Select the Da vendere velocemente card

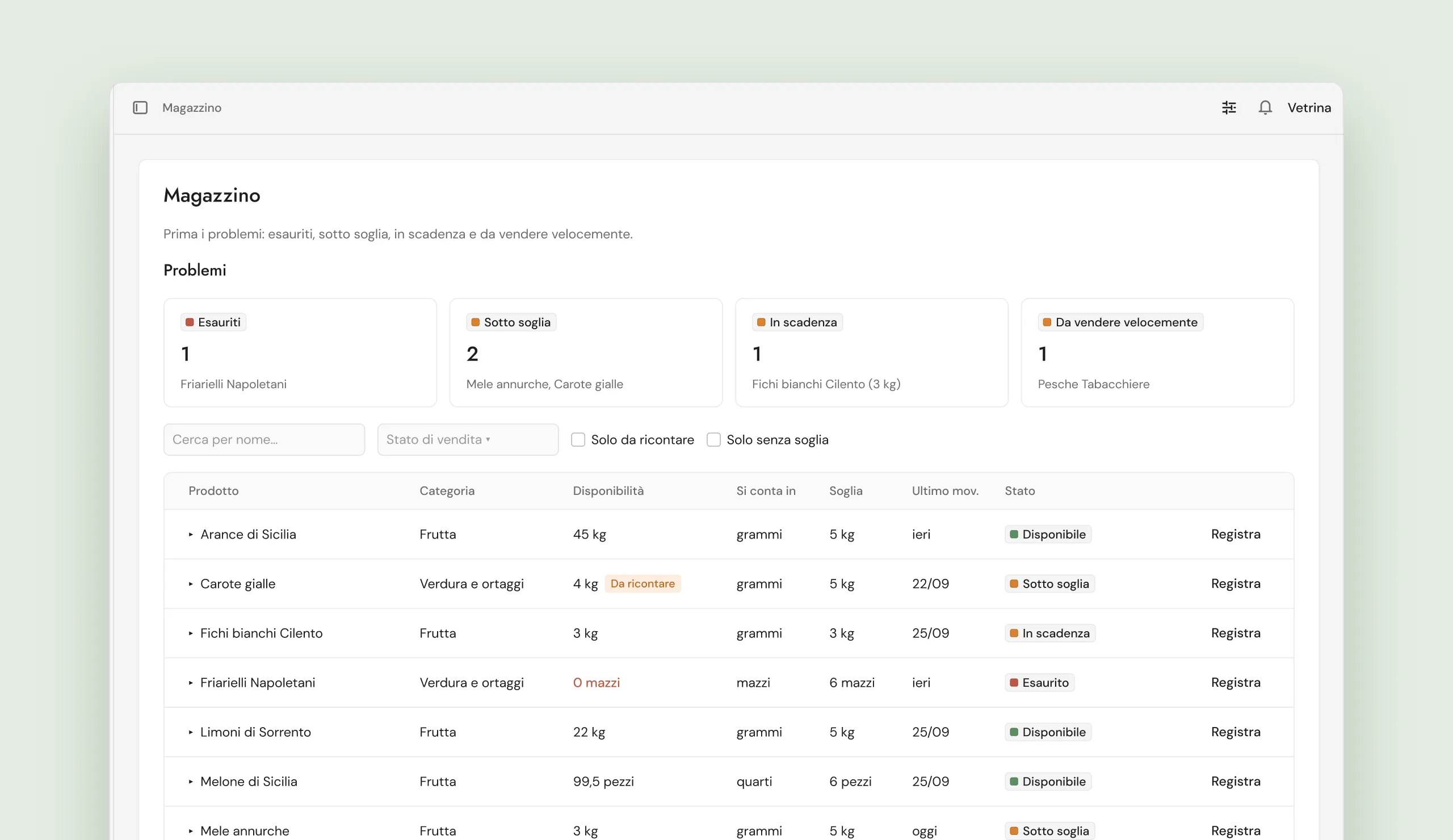[1157, 353]
